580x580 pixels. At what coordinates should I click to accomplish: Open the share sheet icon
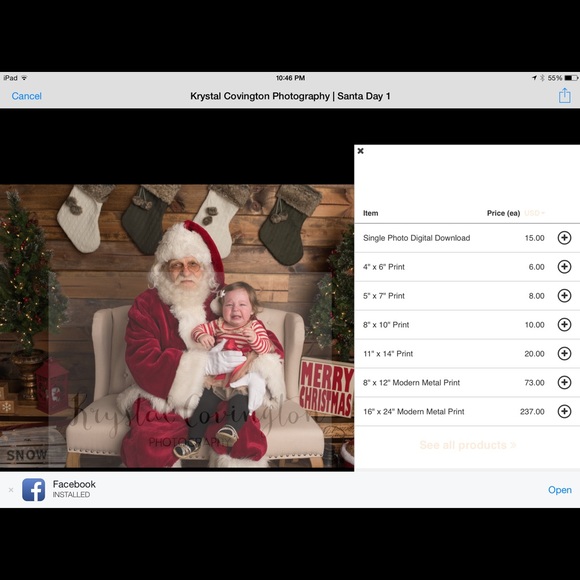click(x=564, y=95)
